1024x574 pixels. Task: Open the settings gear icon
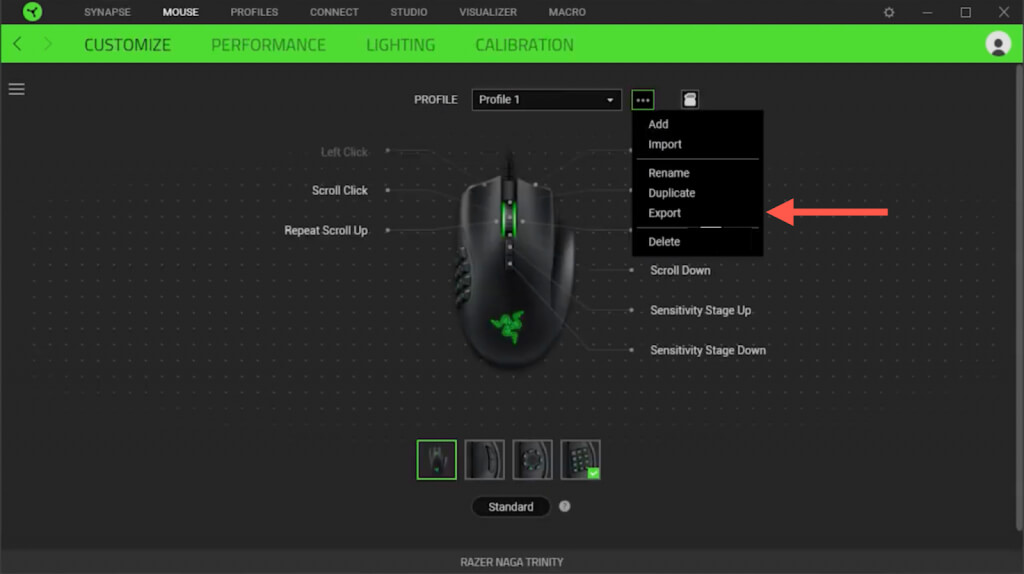(889, 12)
